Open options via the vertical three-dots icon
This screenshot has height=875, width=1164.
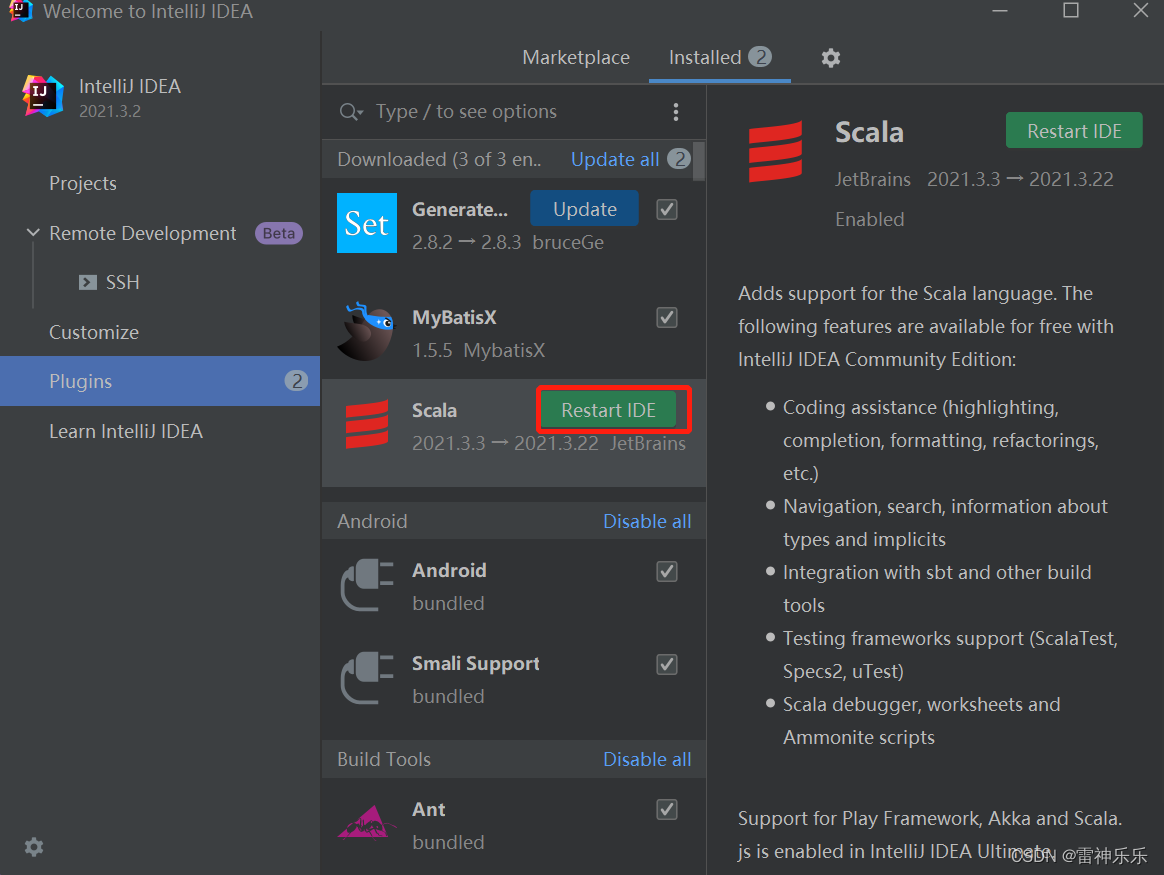click(676, 112)
